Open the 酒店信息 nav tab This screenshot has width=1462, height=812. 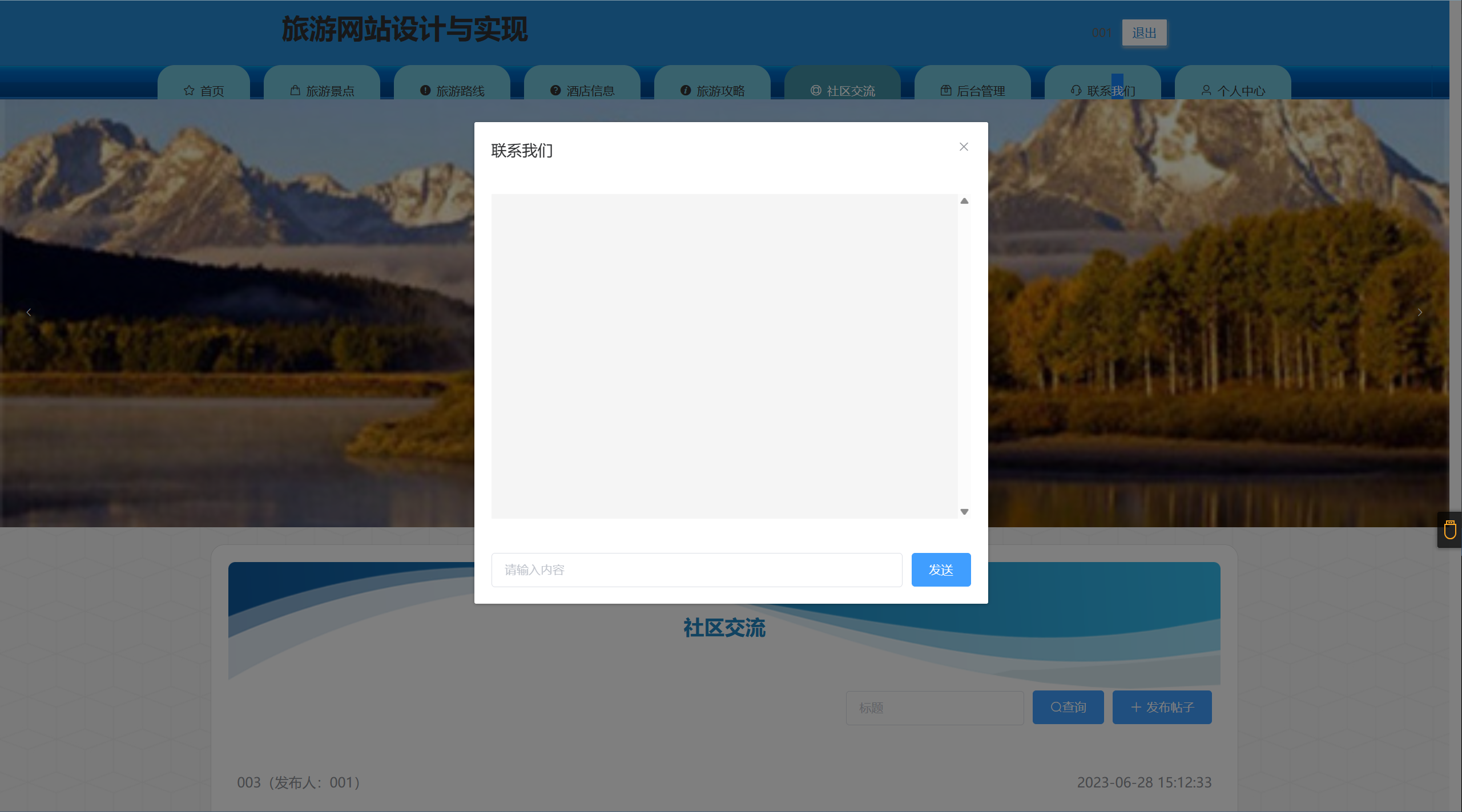click(x=582, y=83)
